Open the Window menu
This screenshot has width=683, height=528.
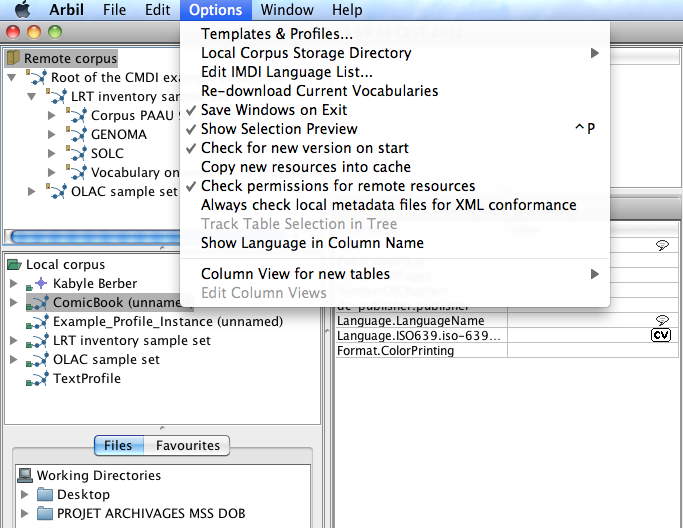287,10
